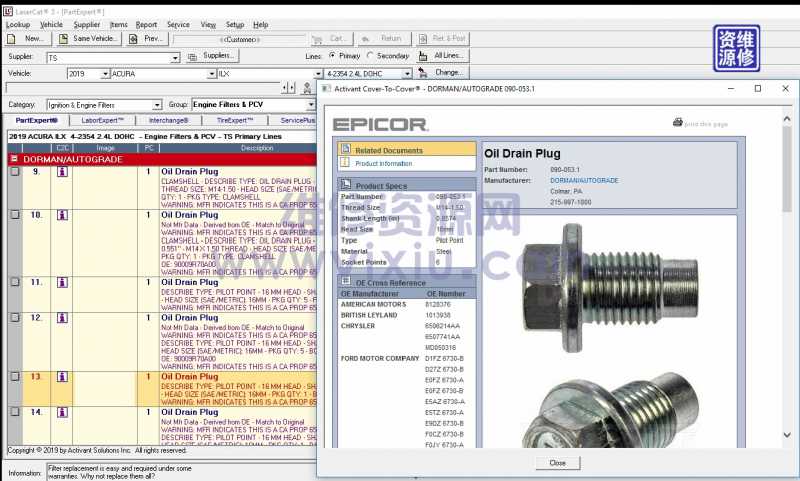Switch to the TireExpert tab
The width and height of the screenshot is (800, 481).
[x=235, y=120]
